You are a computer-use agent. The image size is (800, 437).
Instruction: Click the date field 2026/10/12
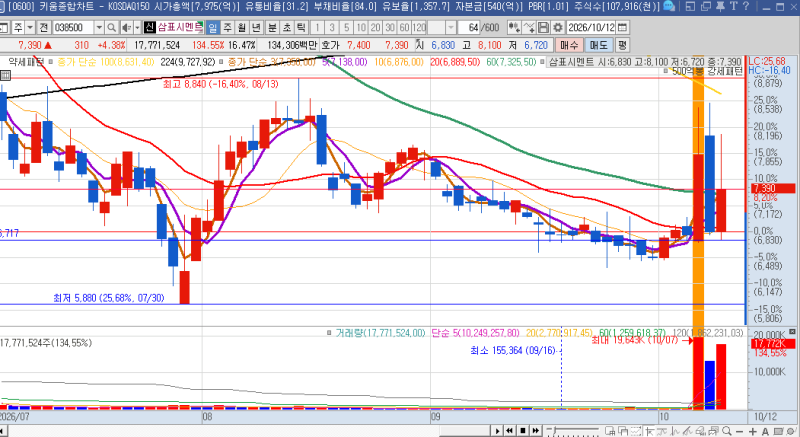pyautogui.click(x=591, y=28)
